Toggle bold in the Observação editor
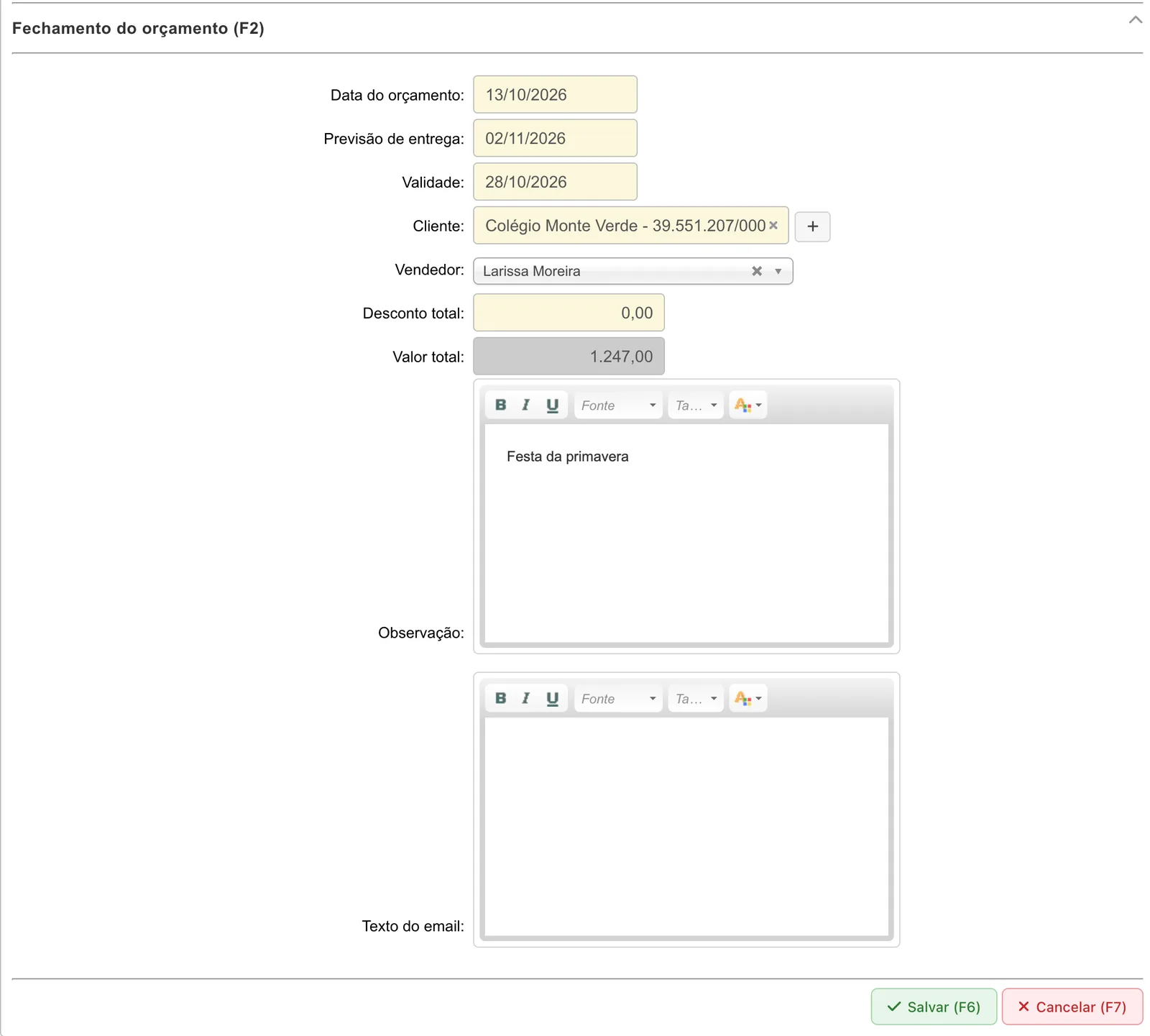This screenshot has height=1036, width=1150. (x=501, y=405)
